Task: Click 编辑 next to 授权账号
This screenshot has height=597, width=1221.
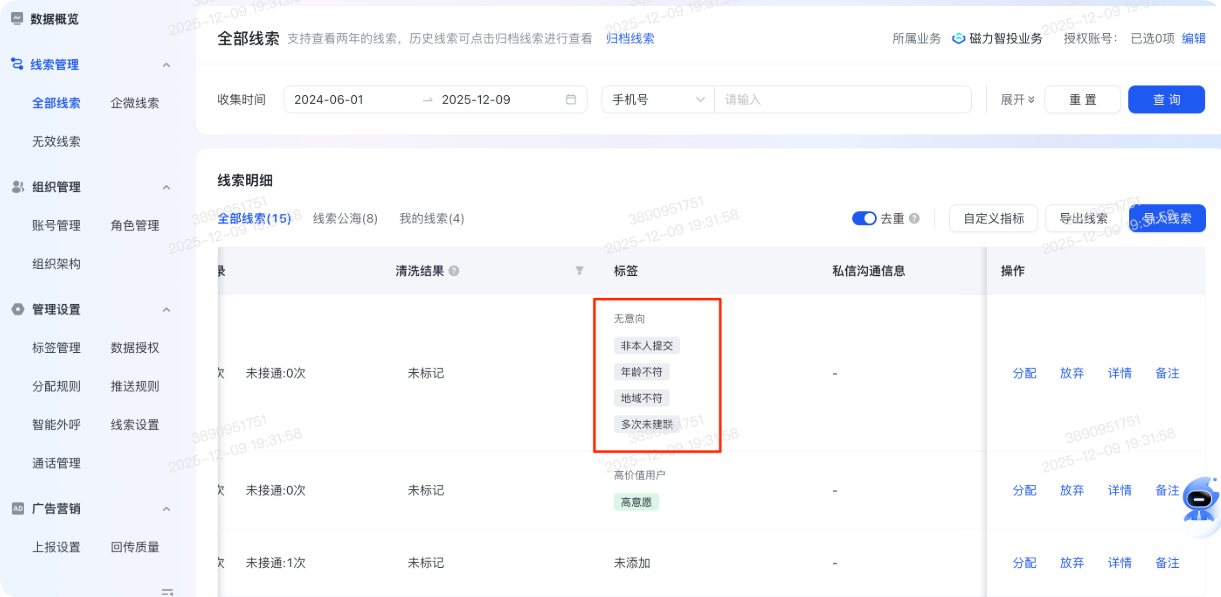Action: [x=1194, y=39]
